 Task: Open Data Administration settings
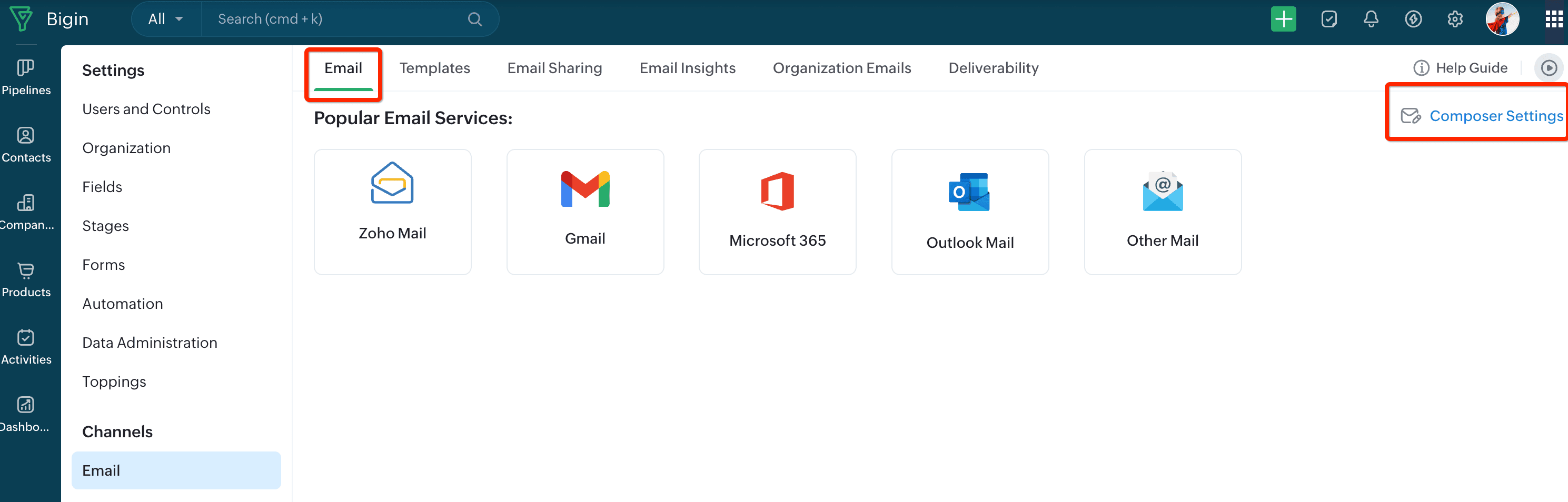[150, 343]
